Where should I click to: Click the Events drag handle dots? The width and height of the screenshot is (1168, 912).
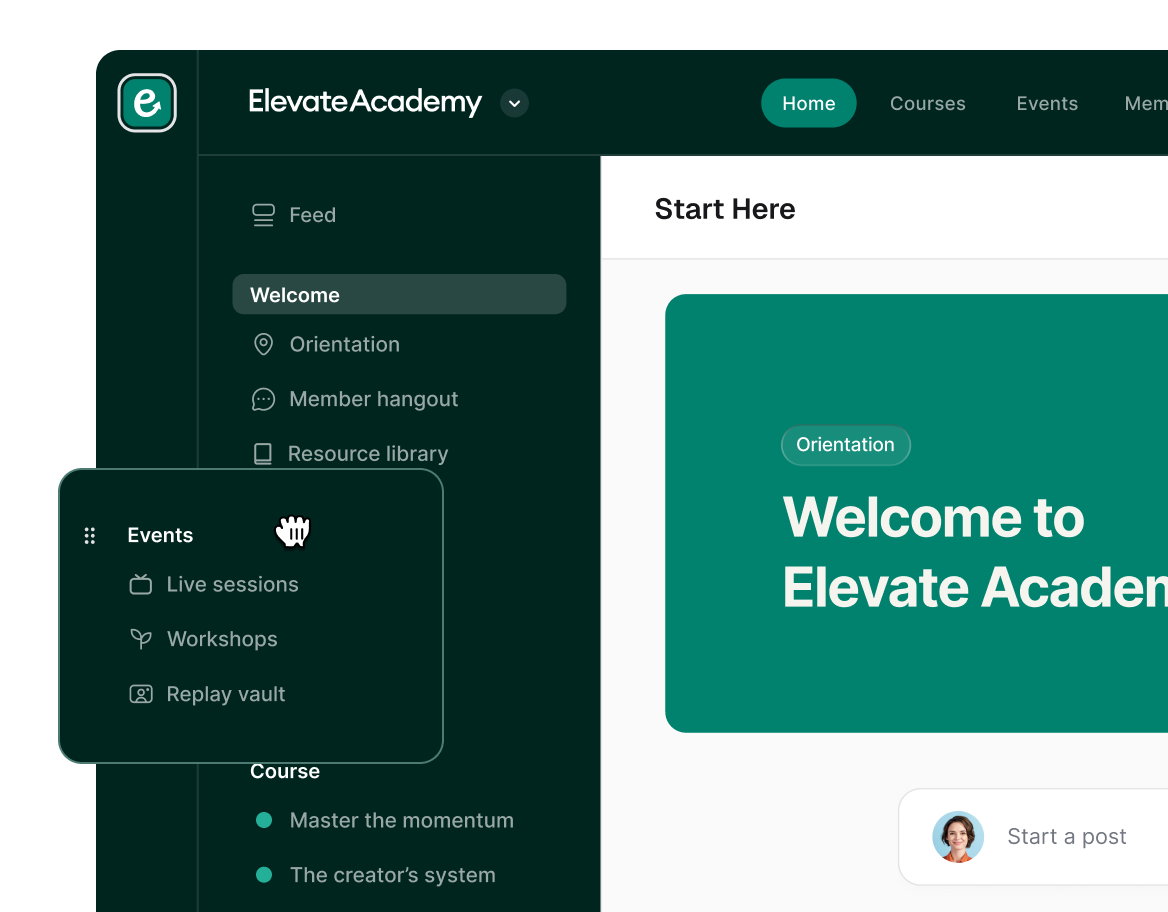pyautogui.click(x=90, y=535)
